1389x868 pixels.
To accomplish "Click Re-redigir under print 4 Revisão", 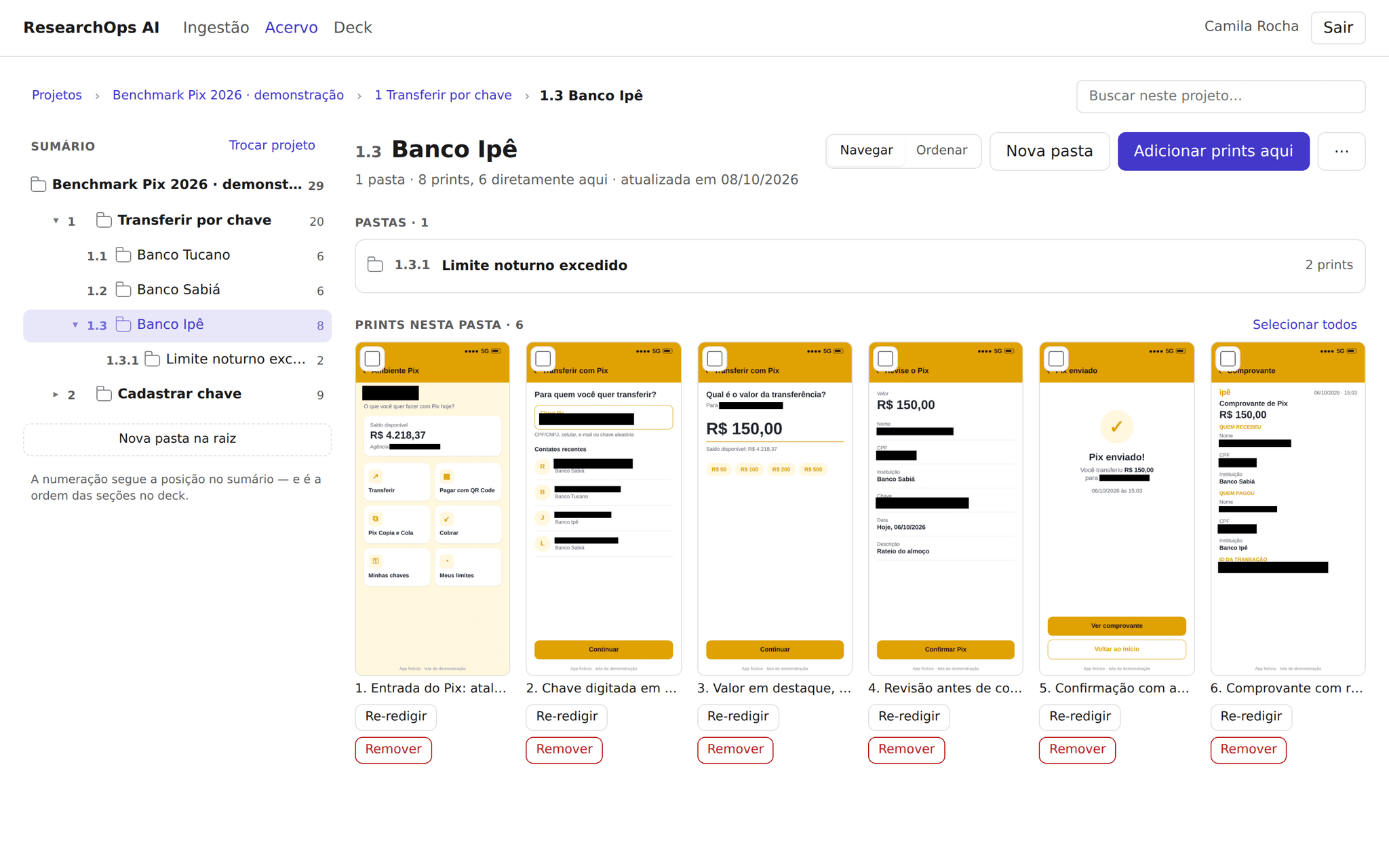I will 909,717.
